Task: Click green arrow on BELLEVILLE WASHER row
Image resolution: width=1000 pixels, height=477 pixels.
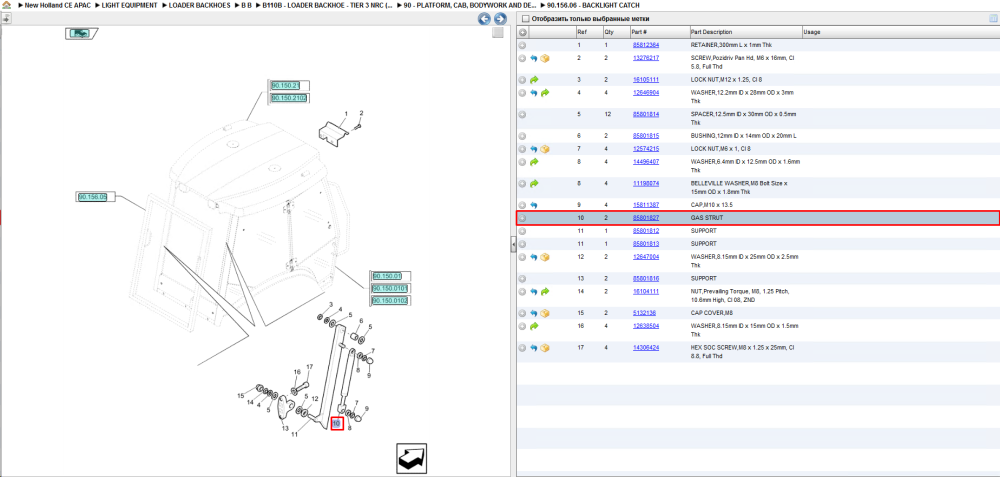Action: tap(534, 183)
